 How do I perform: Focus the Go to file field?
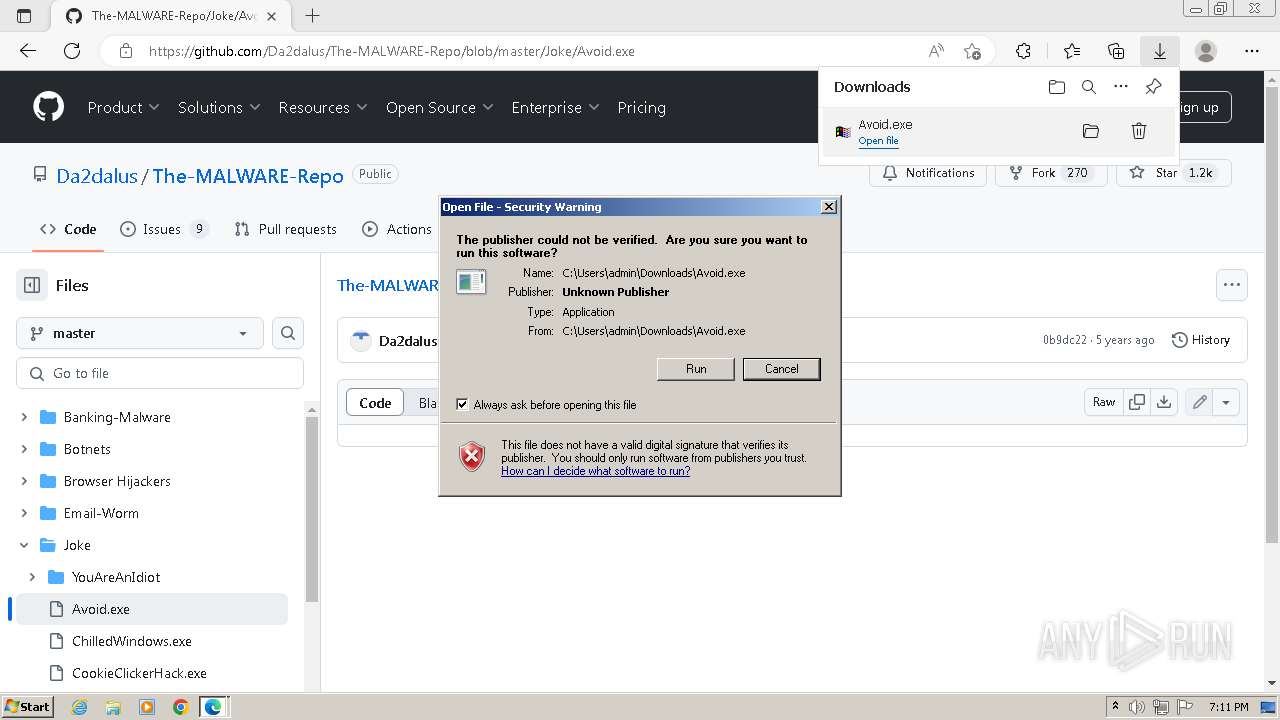[x=160, y=373]
